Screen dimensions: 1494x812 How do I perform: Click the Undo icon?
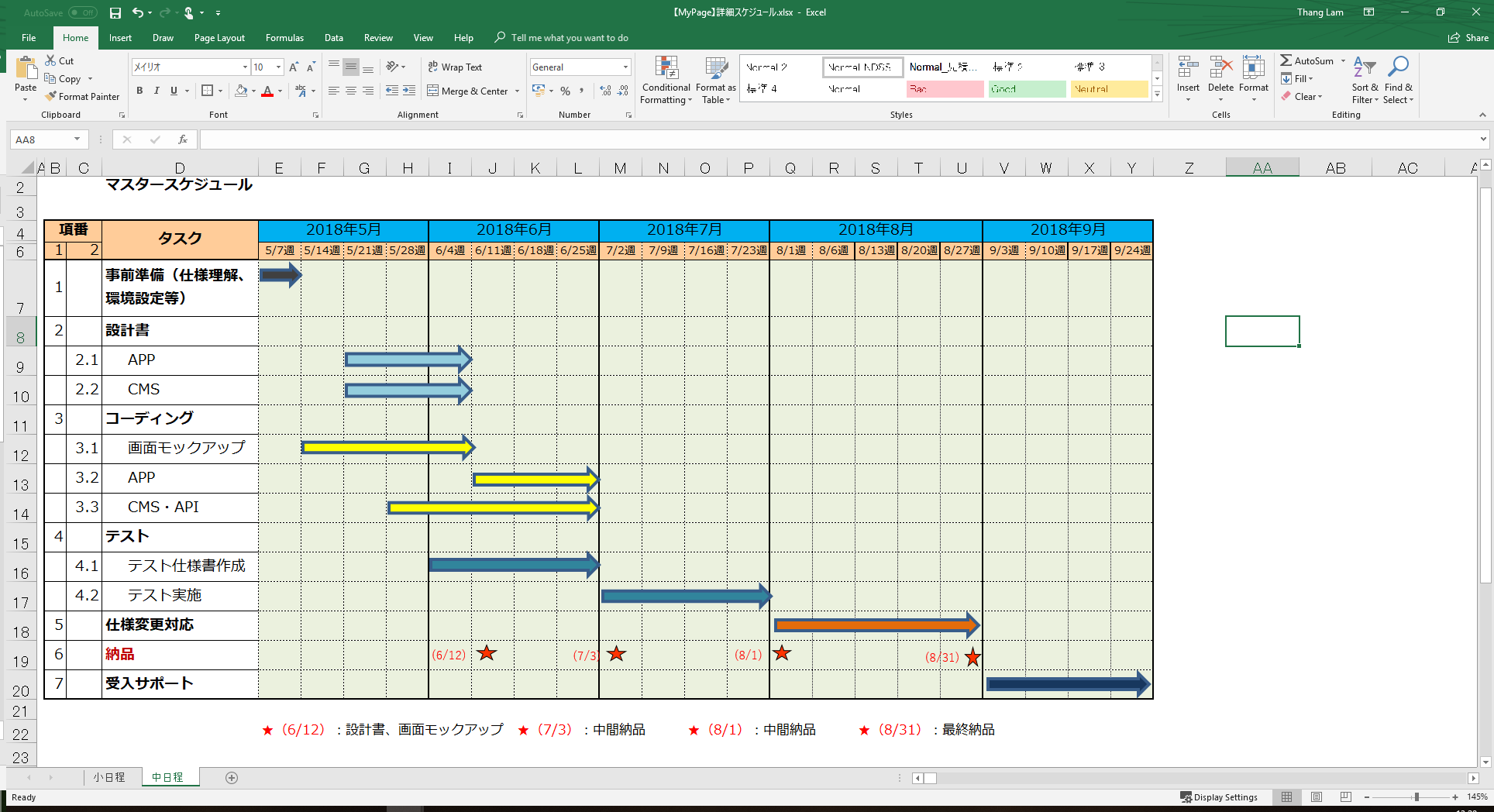coord(138,12)
